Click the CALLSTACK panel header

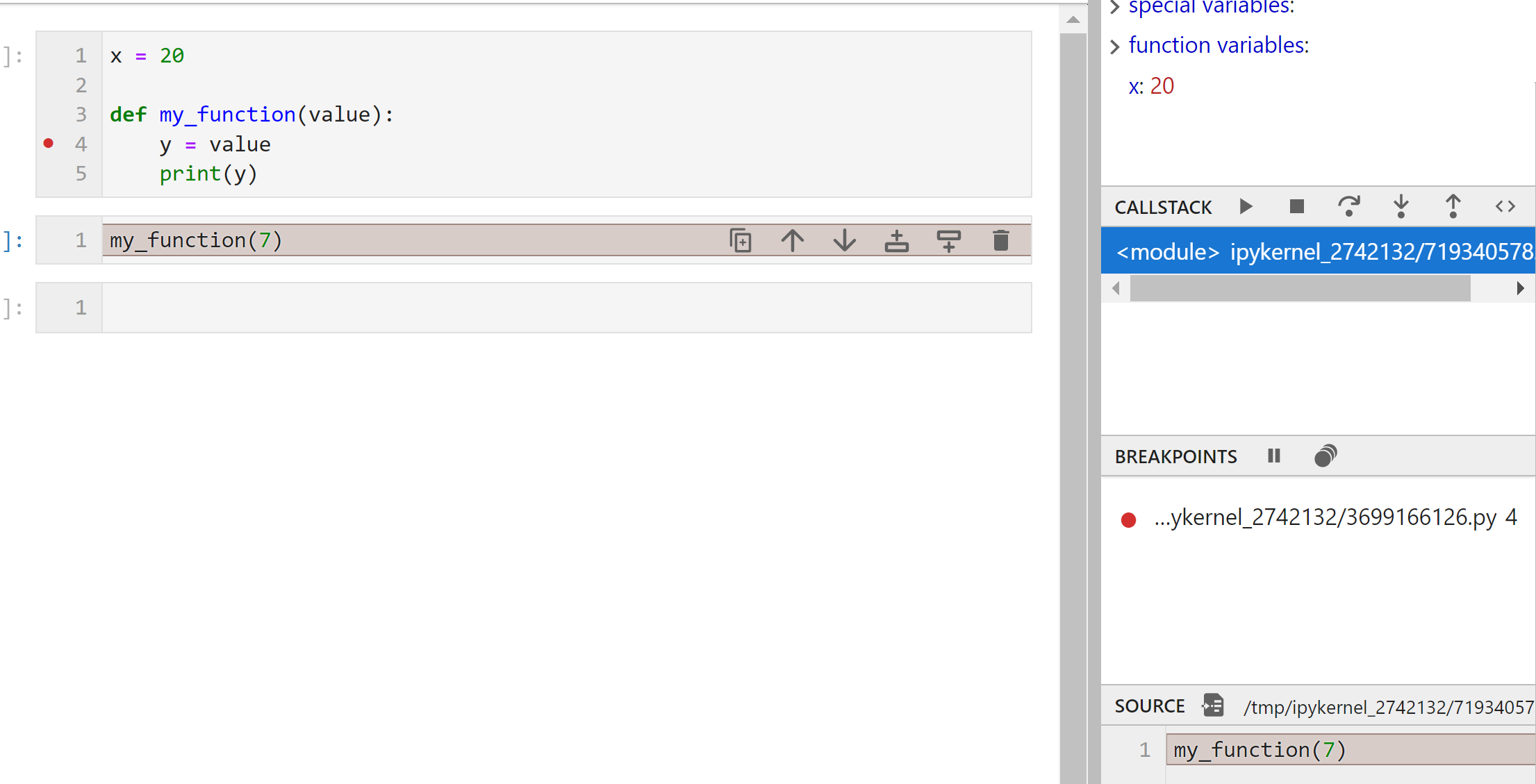[x=1163, y=207]
